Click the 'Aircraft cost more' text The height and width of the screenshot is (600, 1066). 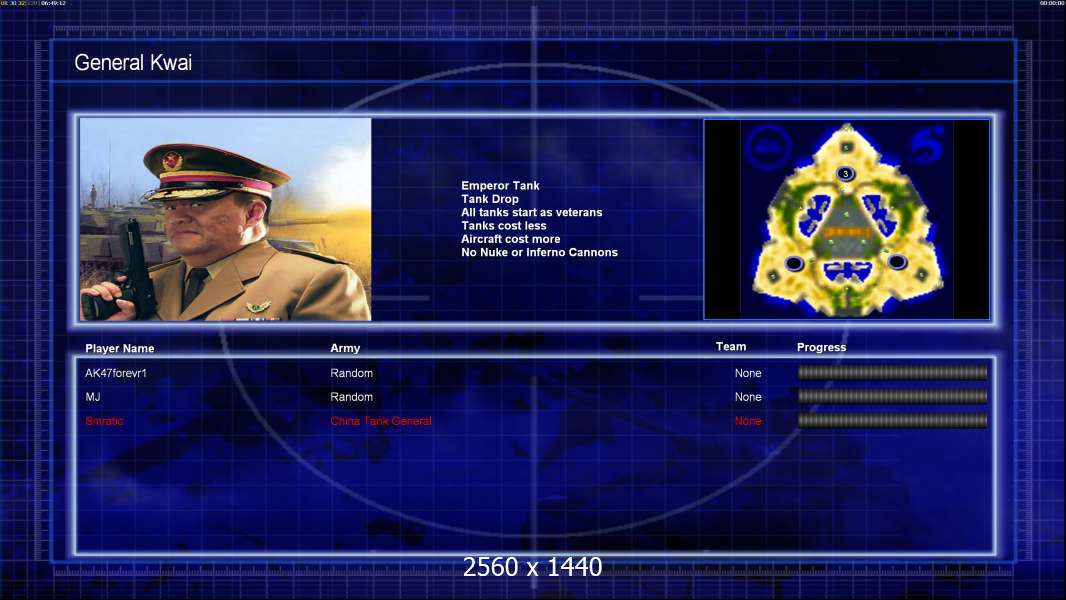(511, 239)
